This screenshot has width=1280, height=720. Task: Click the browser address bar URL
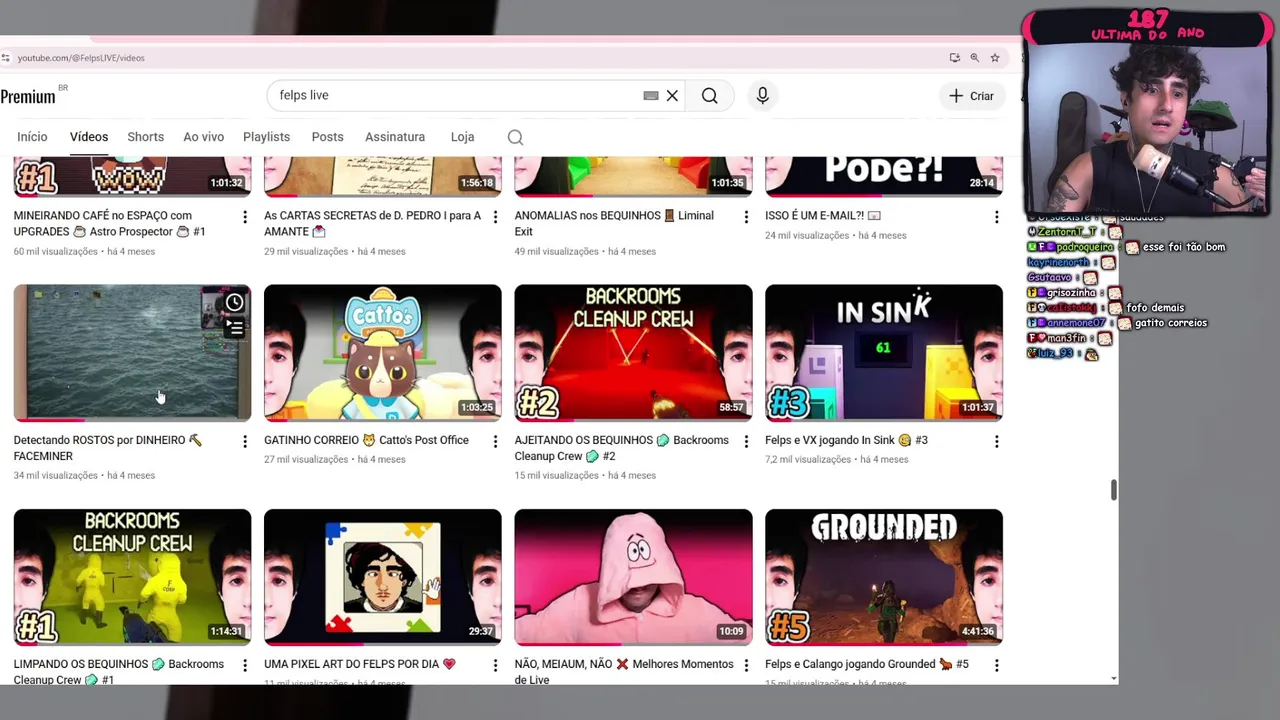(81, 58)
